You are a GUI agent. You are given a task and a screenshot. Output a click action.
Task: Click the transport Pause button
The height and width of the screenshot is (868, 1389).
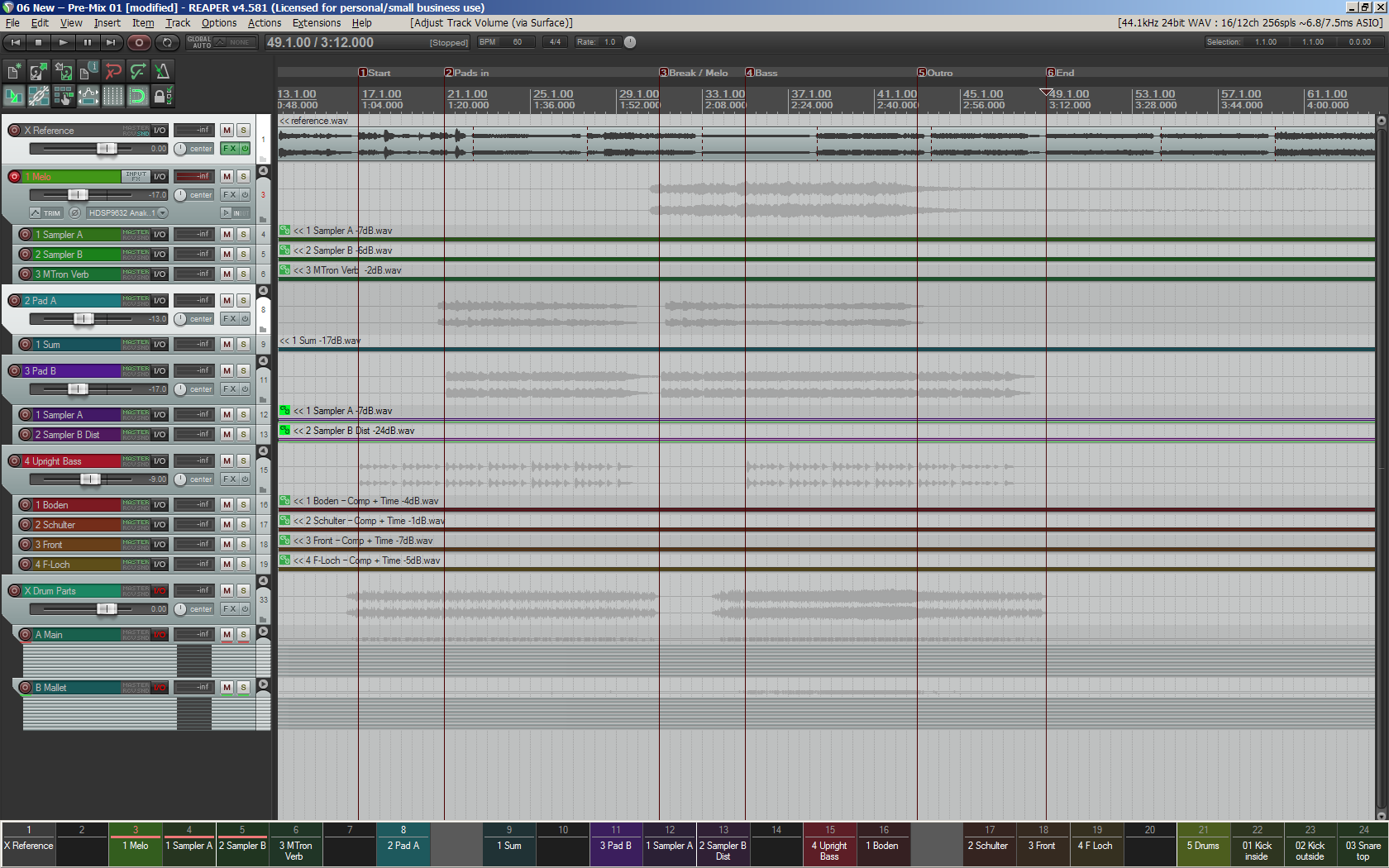87,42
